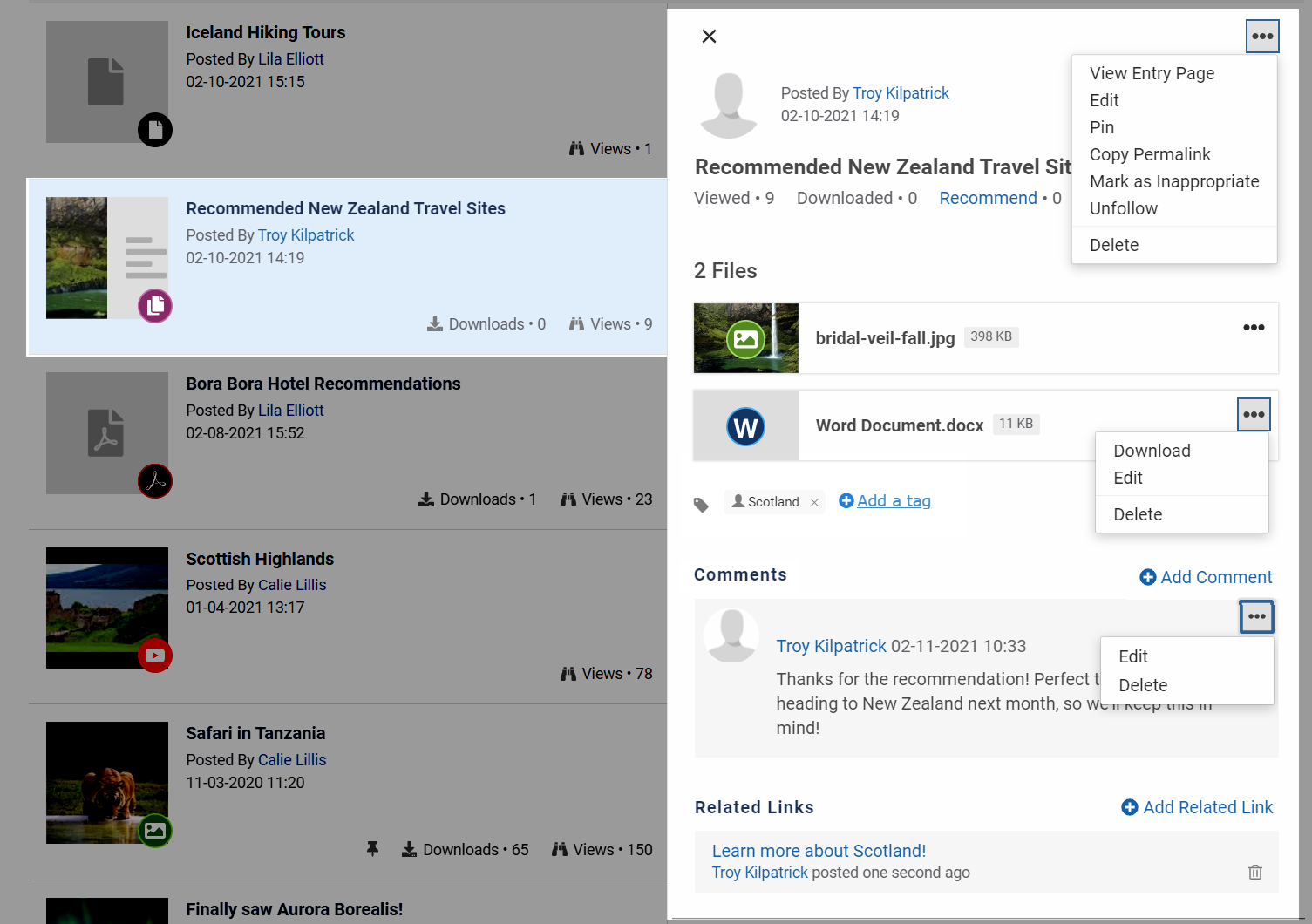Click the pin icon on Safari in Tanzania
The image size is (1312, 924).
372,849
